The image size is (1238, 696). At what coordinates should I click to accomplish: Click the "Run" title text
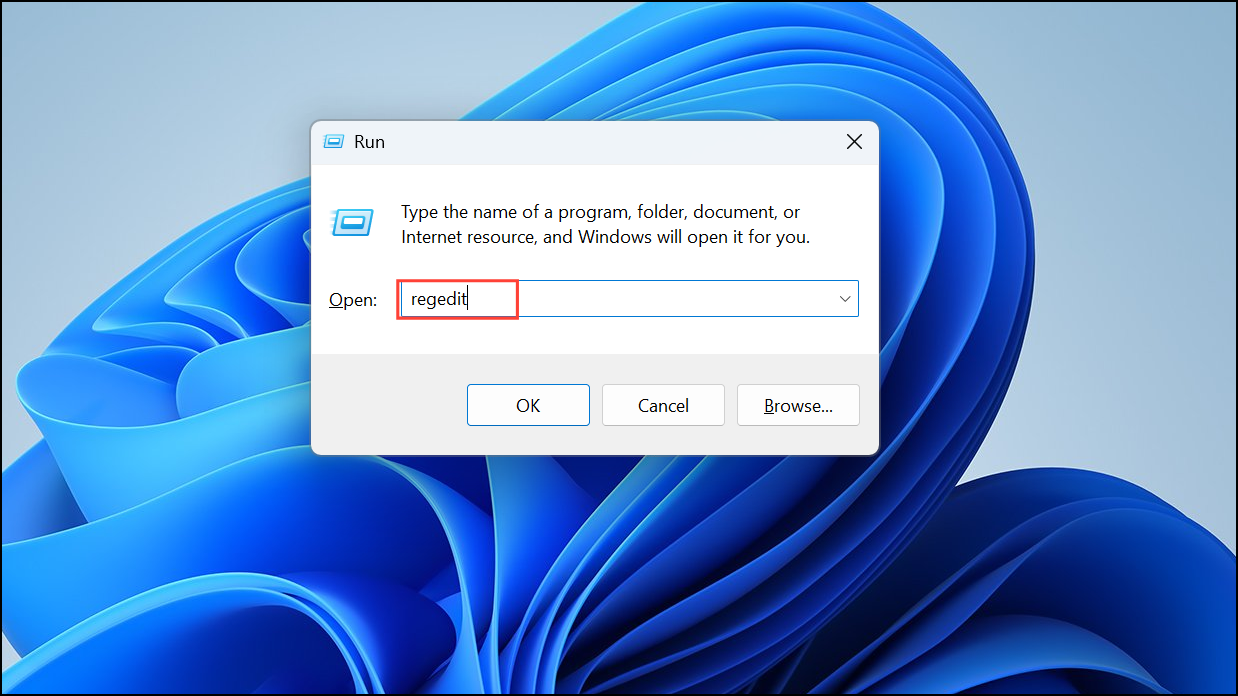click(369, 142)
